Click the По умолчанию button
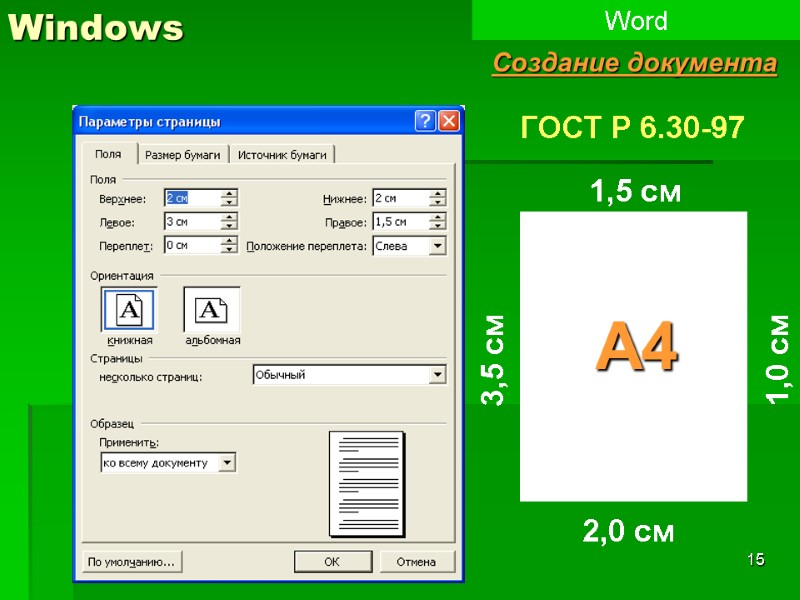Screen dimensions: 800x600 (132, 562)
